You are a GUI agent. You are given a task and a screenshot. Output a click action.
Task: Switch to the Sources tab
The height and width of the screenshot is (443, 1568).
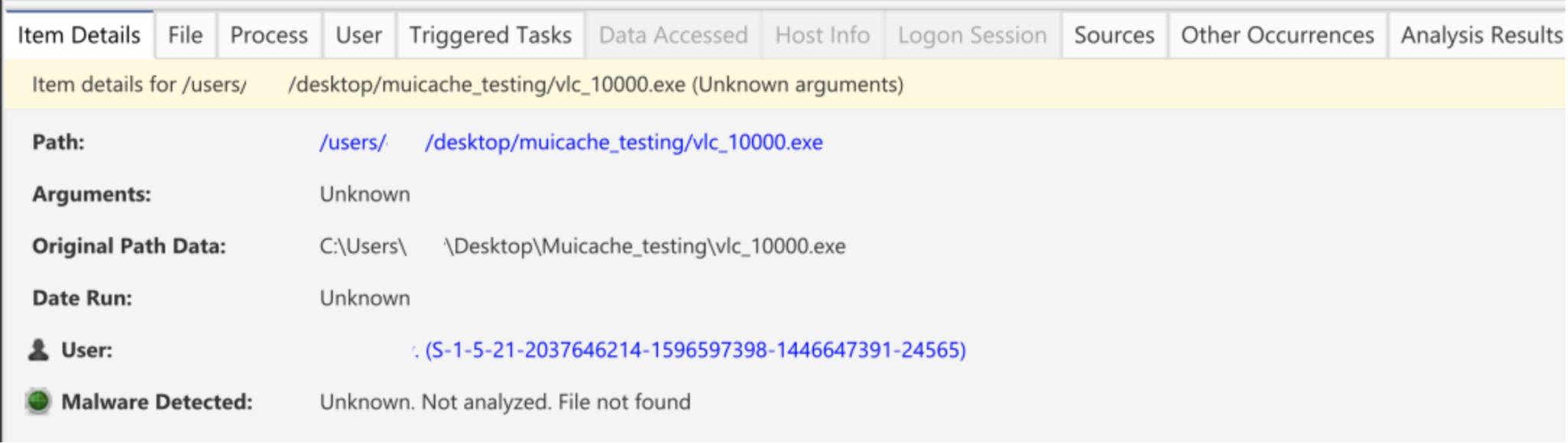[1115, 34]
